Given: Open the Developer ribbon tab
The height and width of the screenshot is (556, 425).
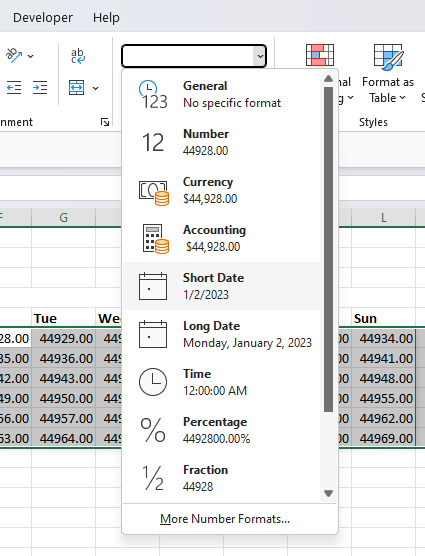Looking at the screenshot, I should (43, 17).
